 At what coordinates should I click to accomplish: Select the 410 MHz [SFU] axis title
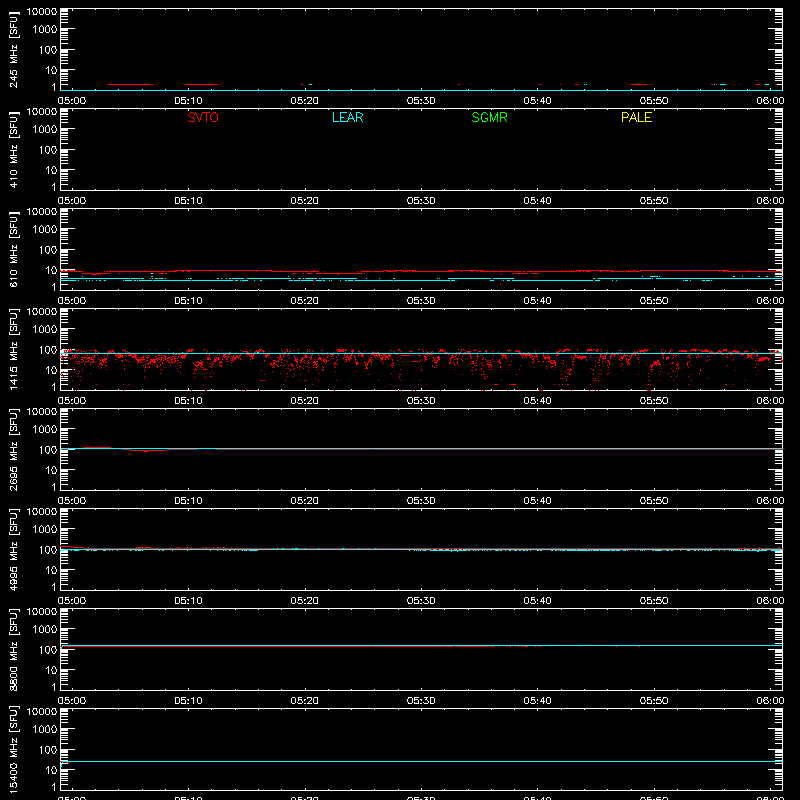click(13, 149)
